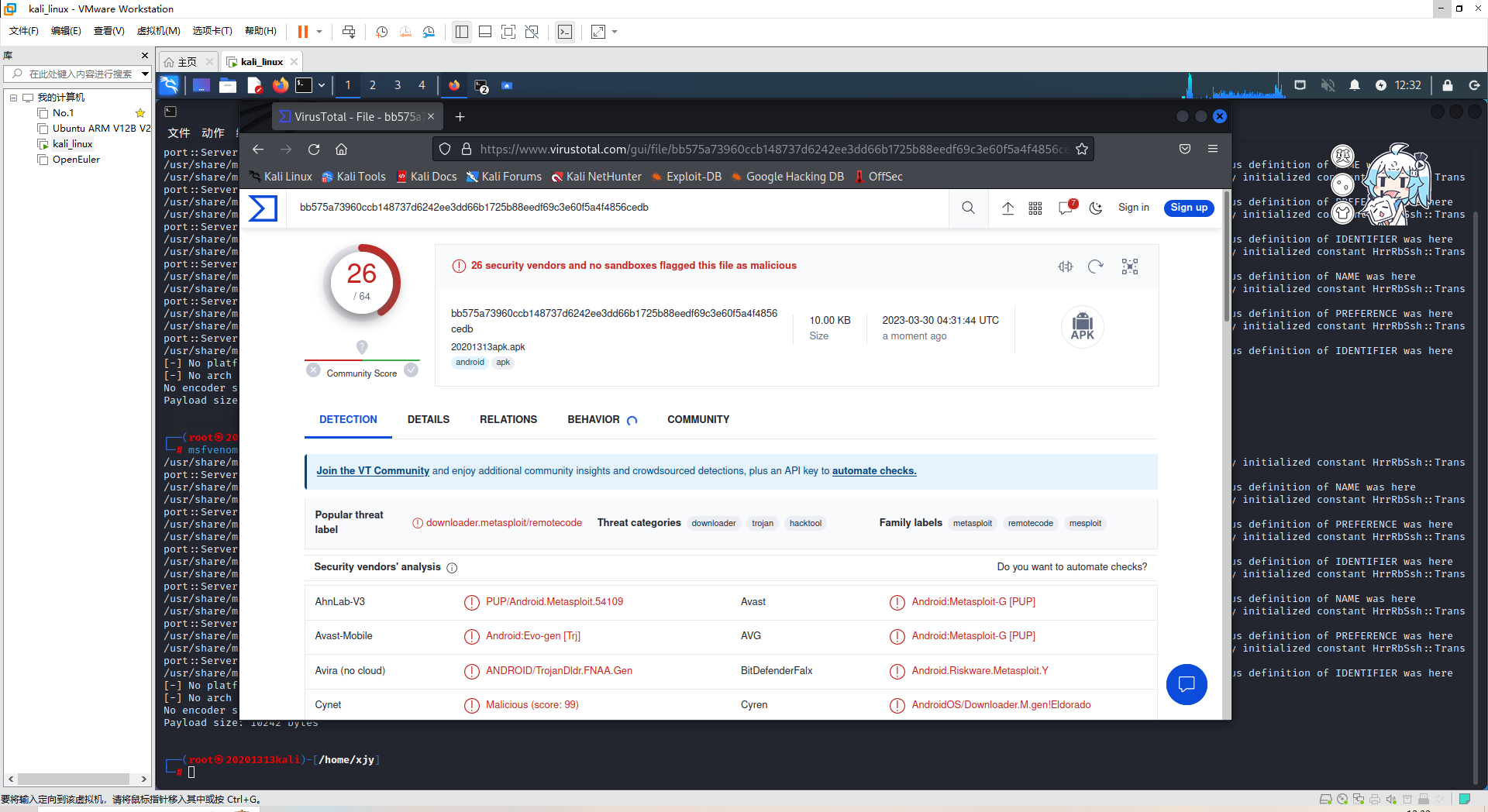
Task: Open the 帮助(H) menu
Action: click(x=260, y=31)
